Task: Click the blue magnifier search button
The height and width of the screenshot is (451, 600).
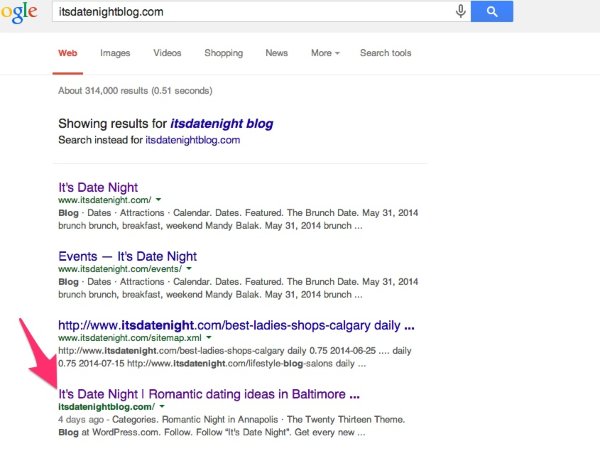Action: tap(492, 11)
